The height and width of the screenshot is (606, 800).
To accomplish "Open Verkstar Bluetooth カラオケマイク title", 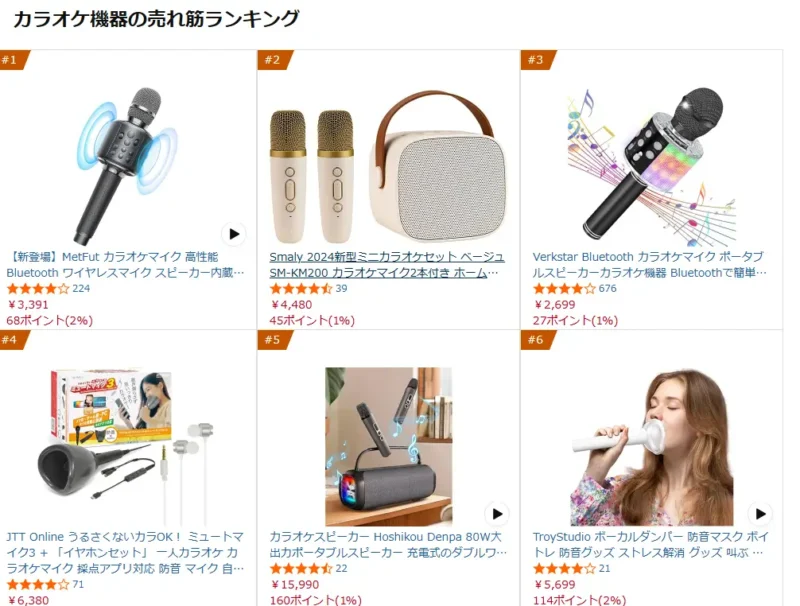I will pos(650,265).
